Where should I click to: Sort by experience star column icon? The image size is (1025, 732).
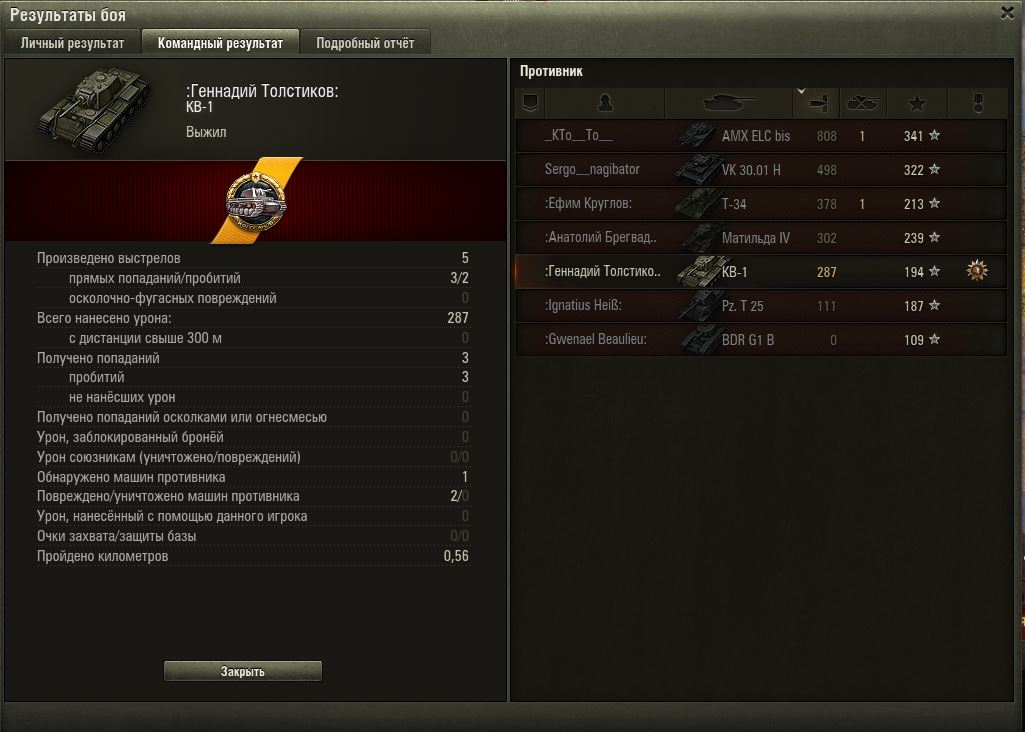point(916,103)
